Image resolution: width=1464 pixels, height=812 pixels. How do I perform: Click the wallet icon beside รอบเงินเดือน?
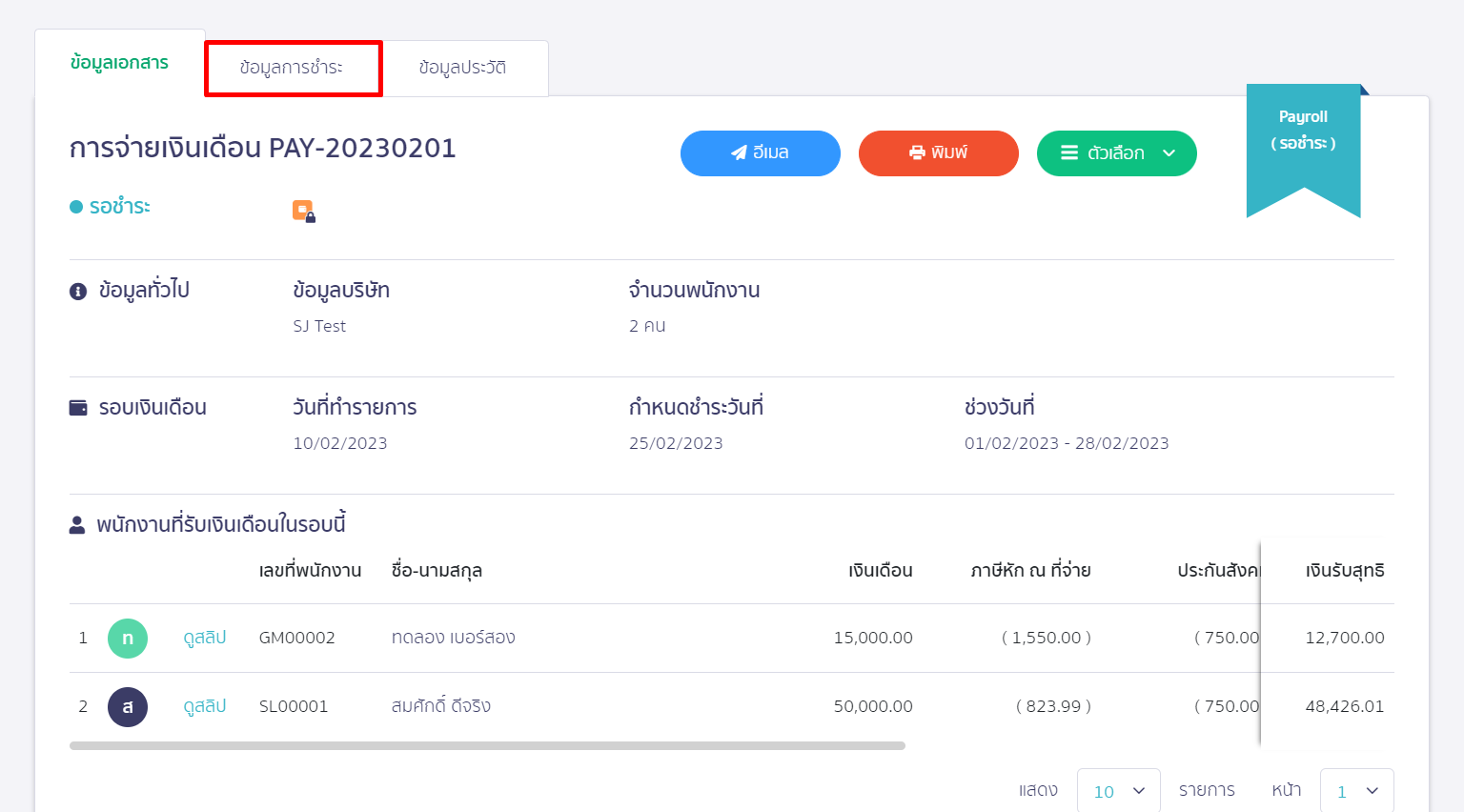[x=80, y=407]
